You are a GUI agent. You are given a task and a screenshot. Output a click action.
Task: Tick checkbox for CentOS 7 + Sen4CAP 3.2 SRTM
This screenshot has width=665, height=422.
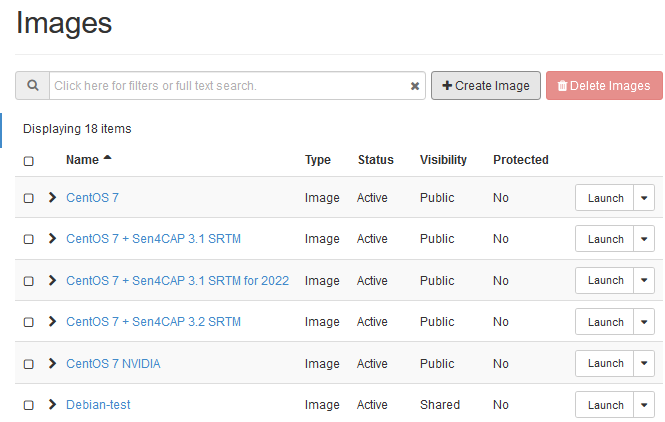pyautogui.click(x=28, y=323)
